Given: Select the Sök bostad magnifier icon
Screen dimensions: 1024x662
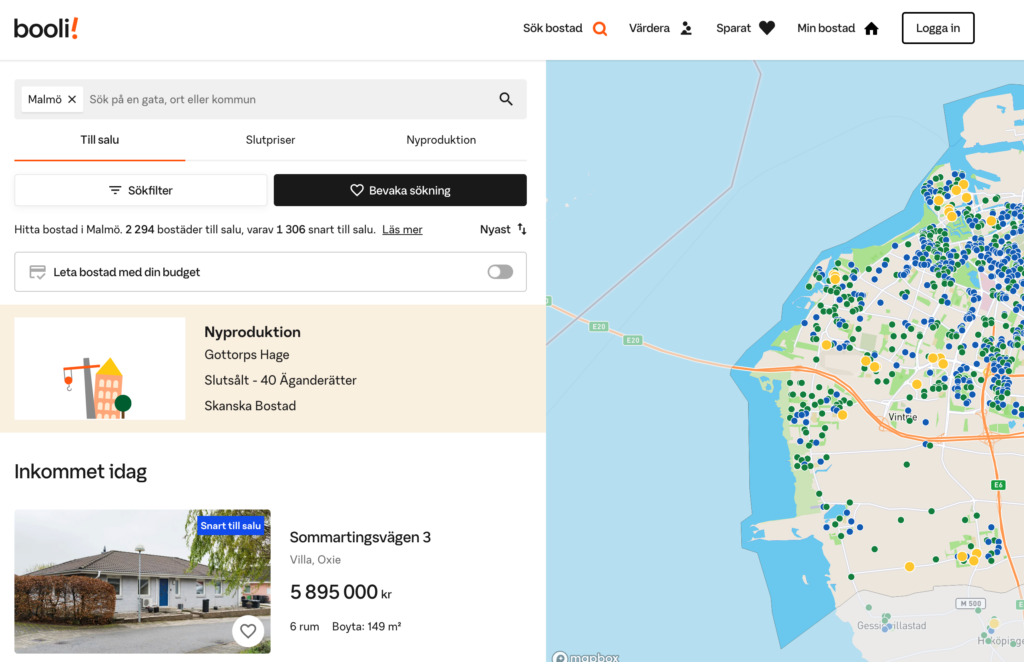Looking at the screenshot, I should click(599, 28).
